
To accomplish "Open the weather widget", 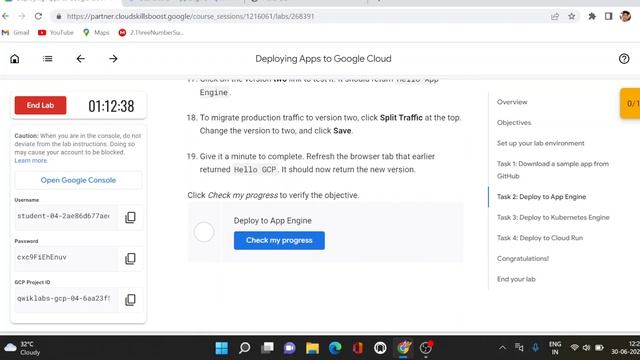I will (x=22, y=348).
